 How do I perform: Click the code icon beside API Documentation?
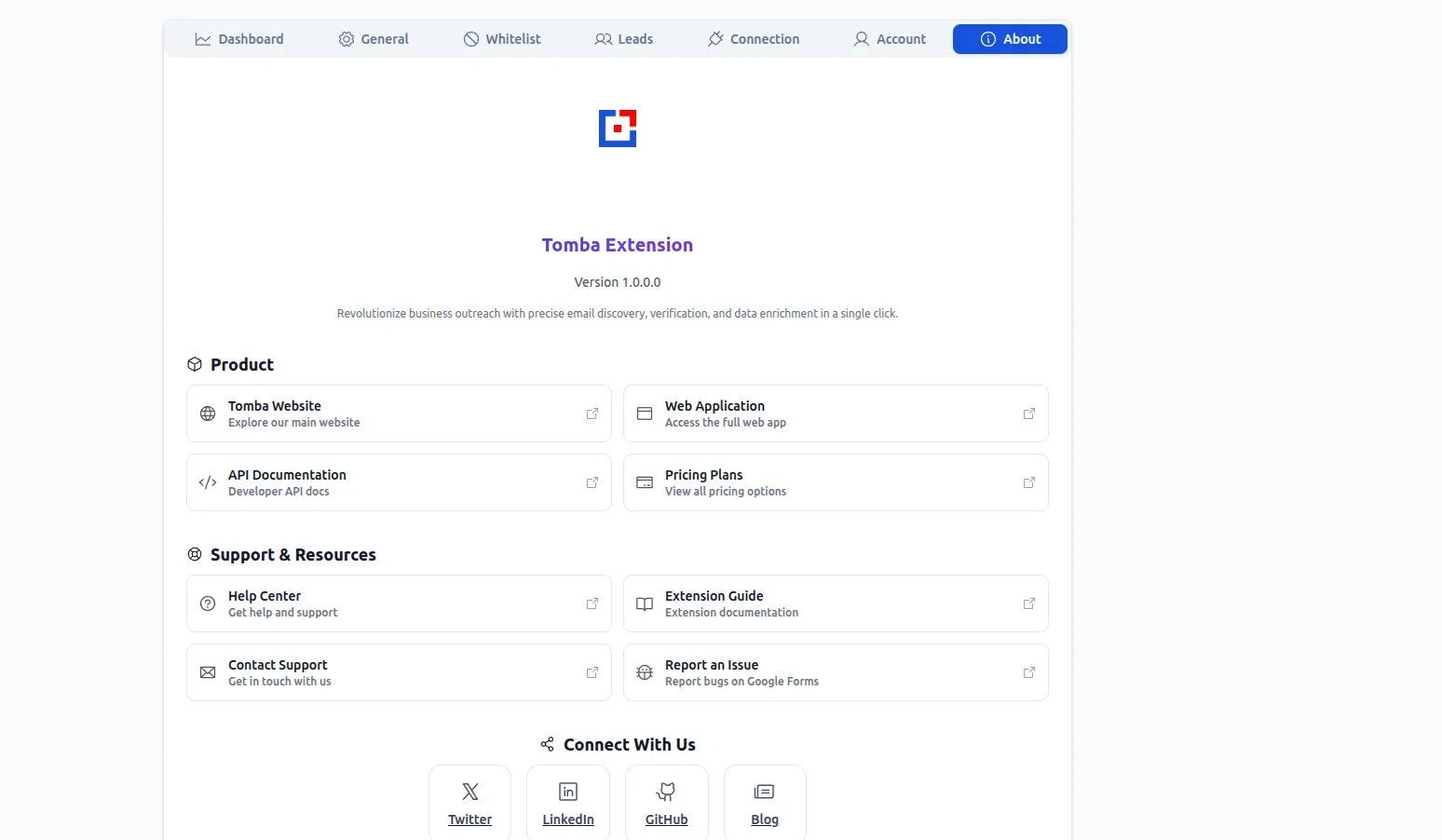pyautogui.click(x=208, y=482)
